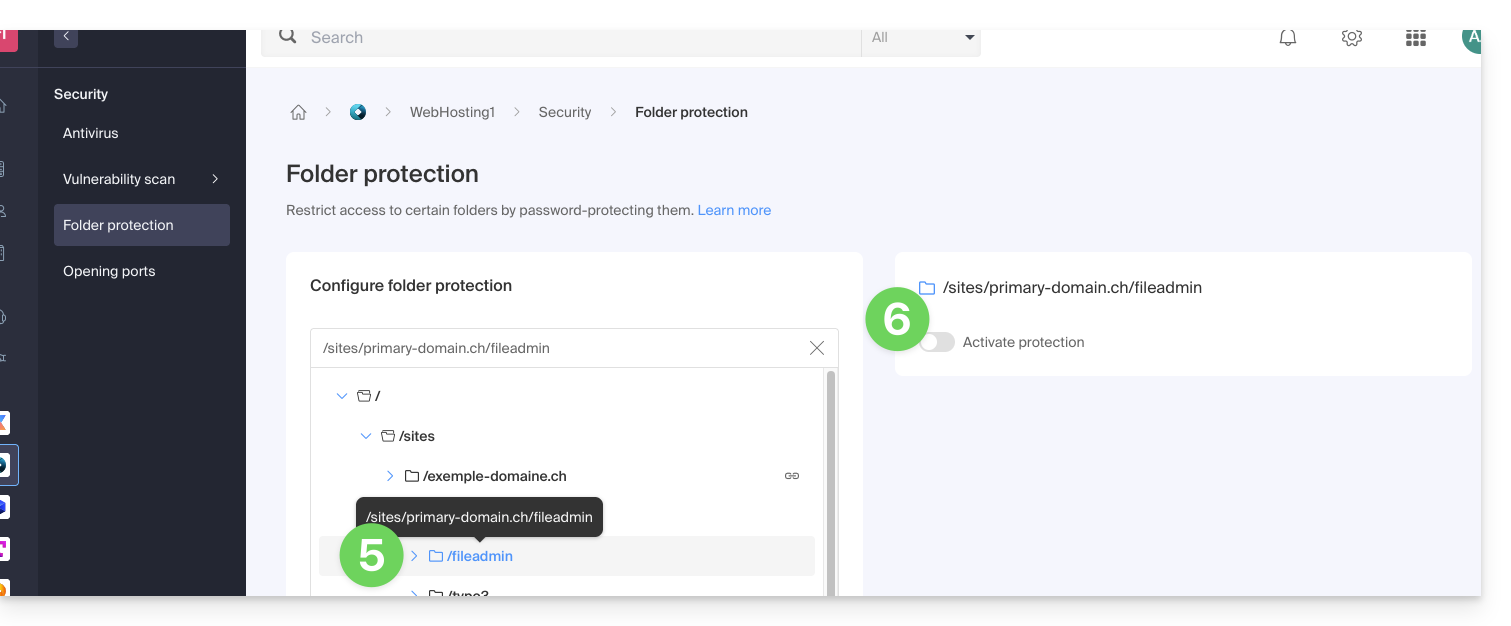The height and width of the screenshot is (626, 1511).
Task: Open settings gear icon in header
Action: pyautogui.click(x=1352, y=38)
